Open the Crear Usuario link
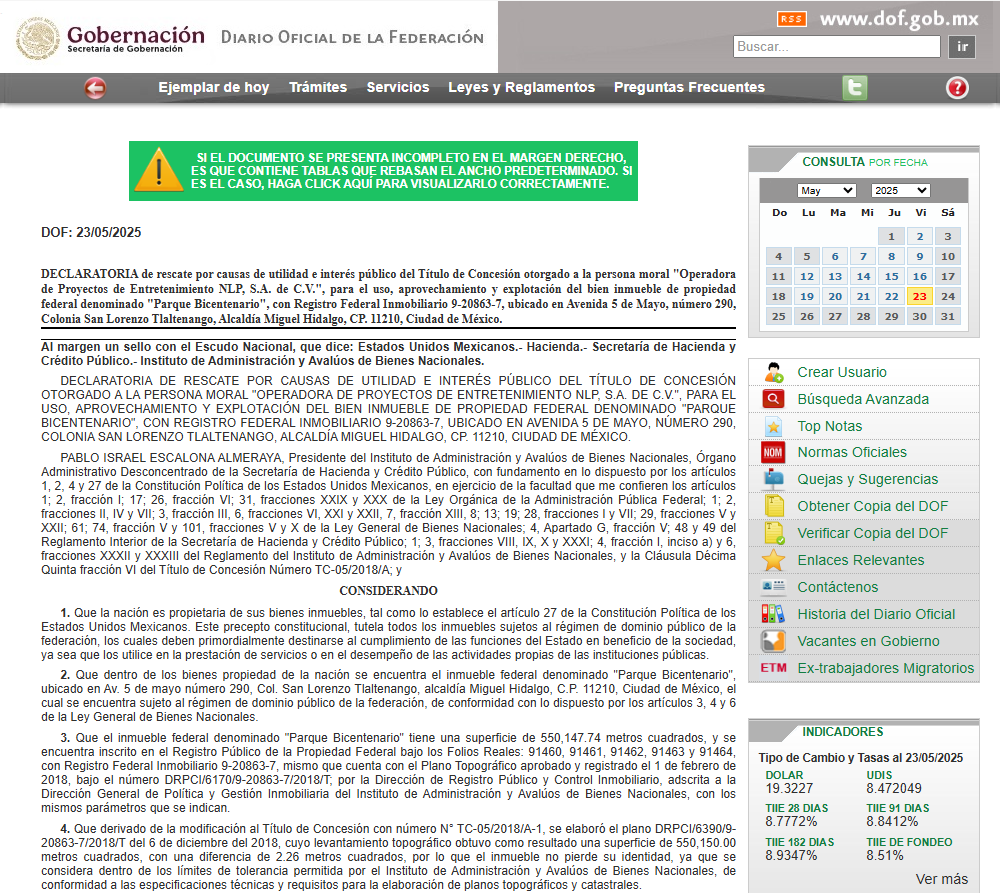 [x=842, y=372]
